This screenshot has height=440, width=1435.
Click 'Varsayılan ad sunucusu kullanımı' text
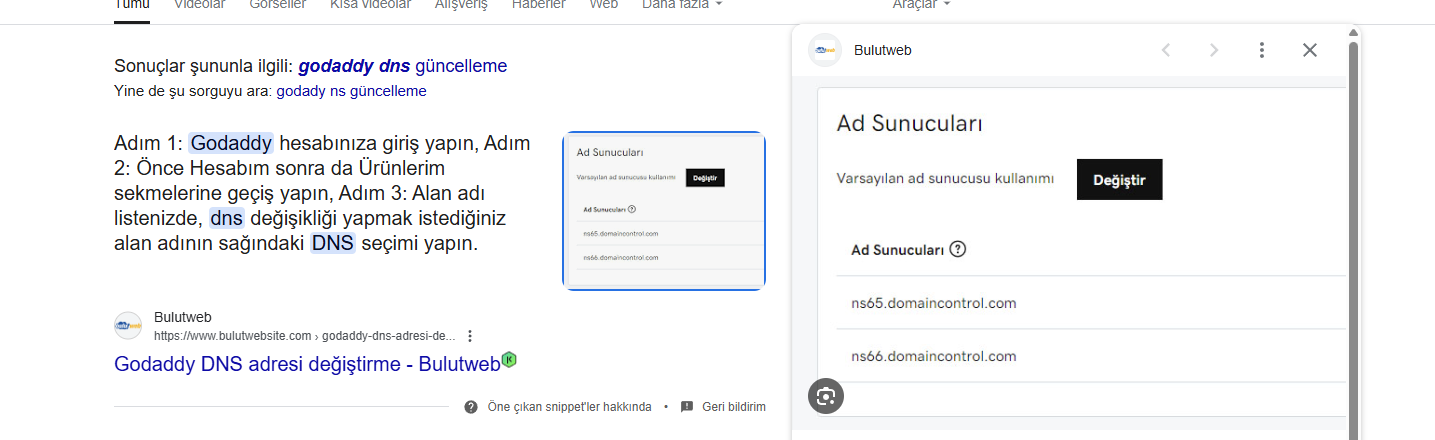point(946,179)
